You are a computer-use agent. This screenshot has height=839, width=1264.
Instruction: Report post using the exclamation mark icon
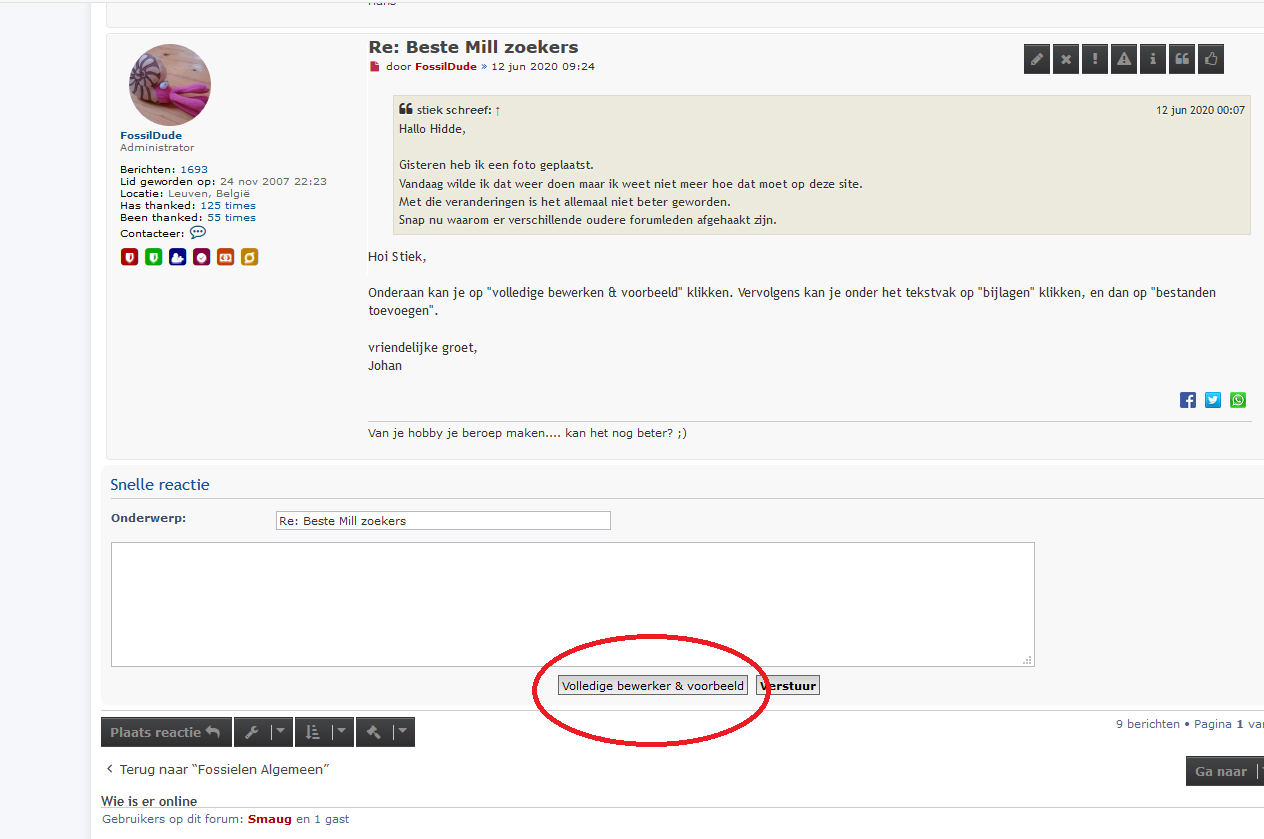[x=1095, y=60]
